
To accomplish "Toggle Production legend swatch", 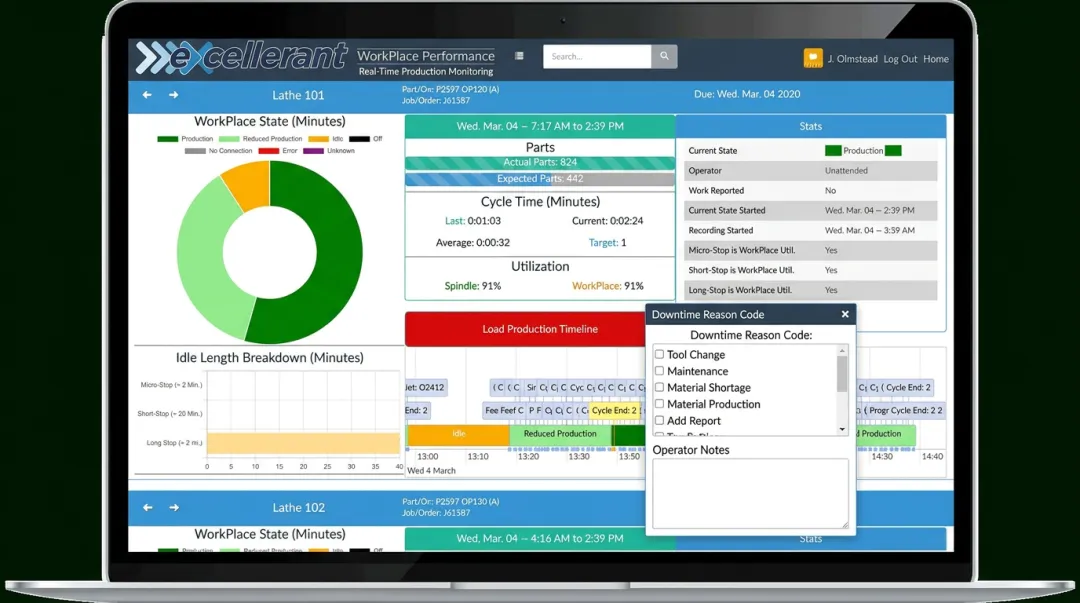I will [167, 139].
